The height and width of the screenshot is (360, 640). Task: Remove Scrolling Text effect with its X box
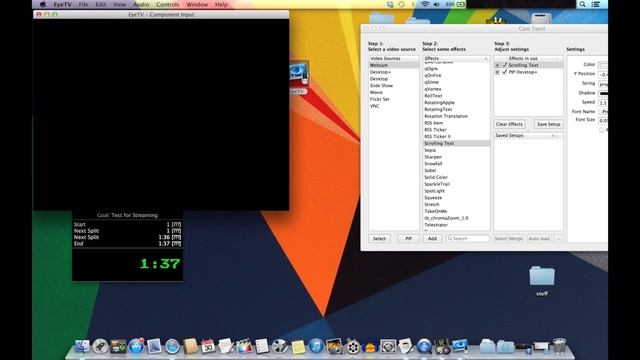[x=497, y=65]
